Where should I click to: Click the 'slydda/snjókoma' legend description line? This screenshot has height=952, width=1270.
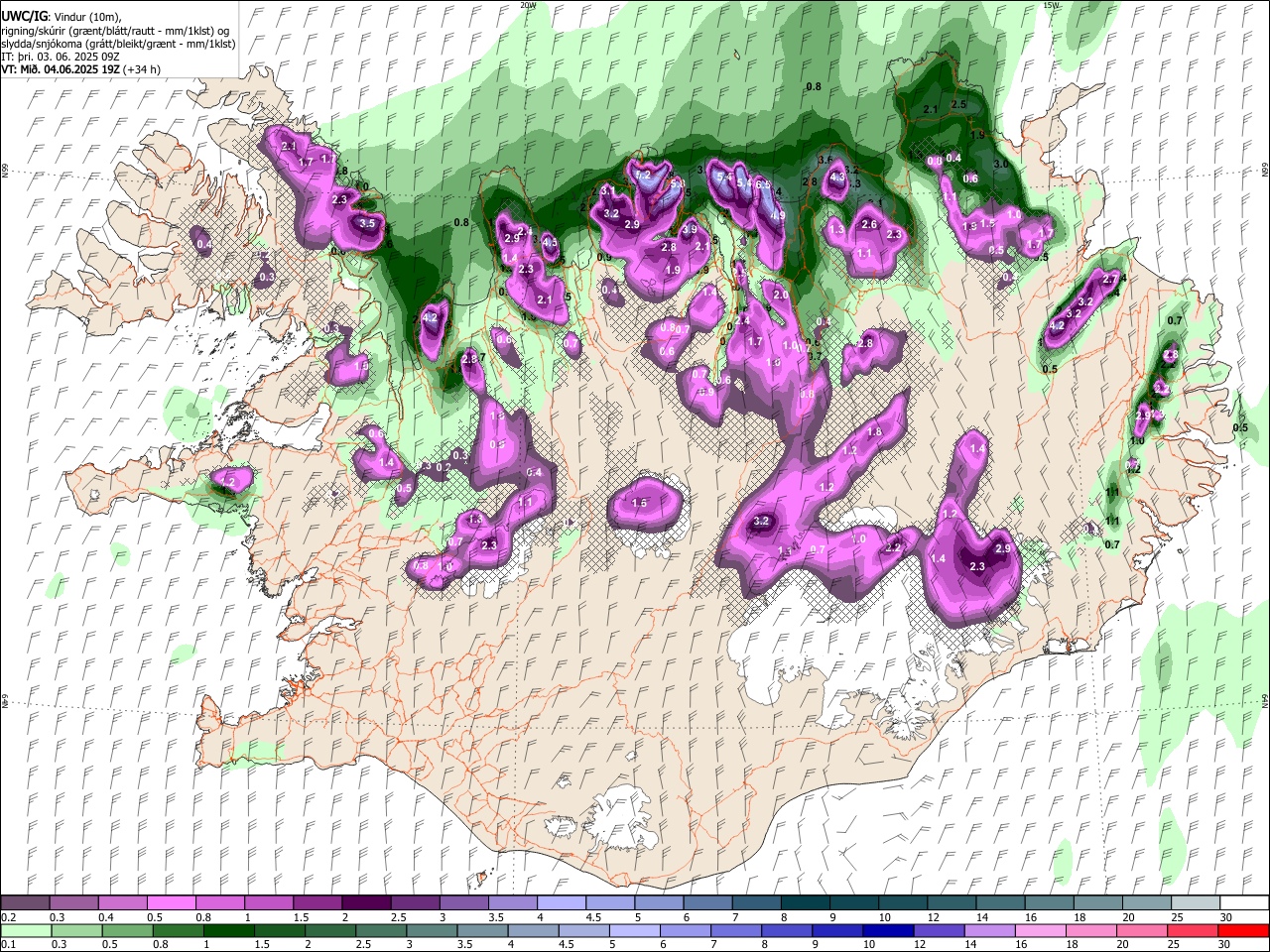click(119, 44)
